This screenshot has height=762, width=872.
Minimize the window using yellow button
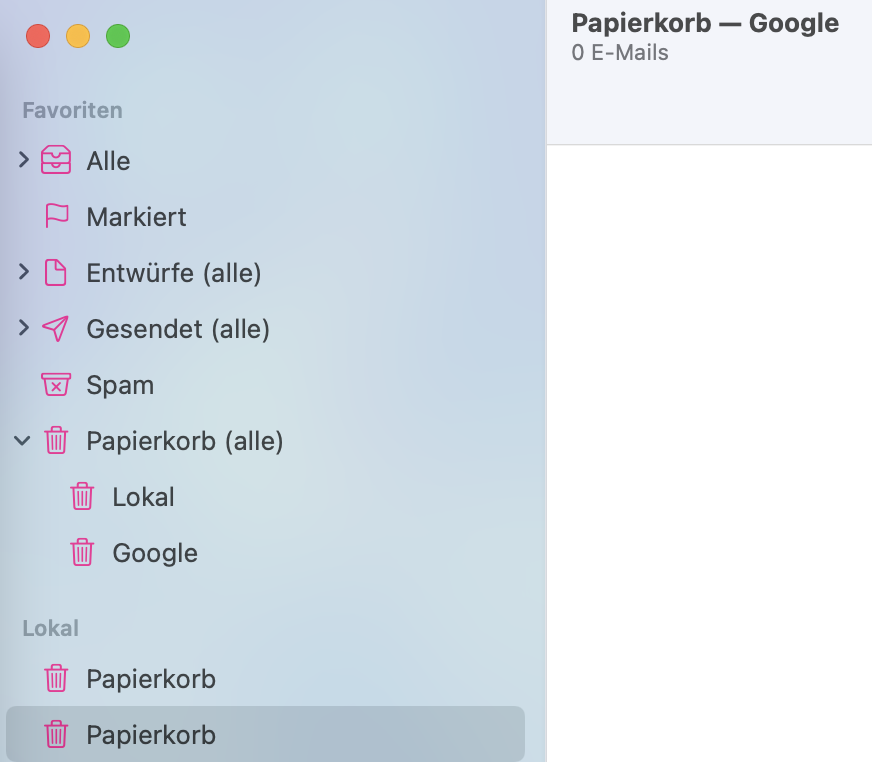[x=78, y=37]
